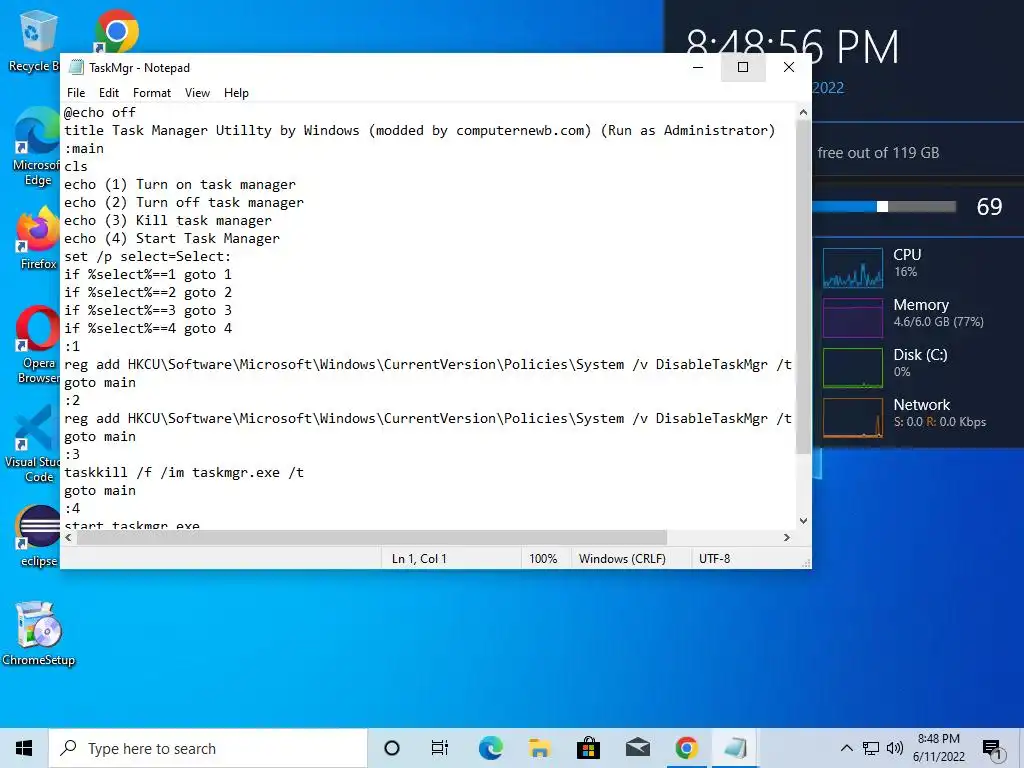Click the 'echo (3) Kill task manager' line

pyautogui.click(x=168, y=221)
